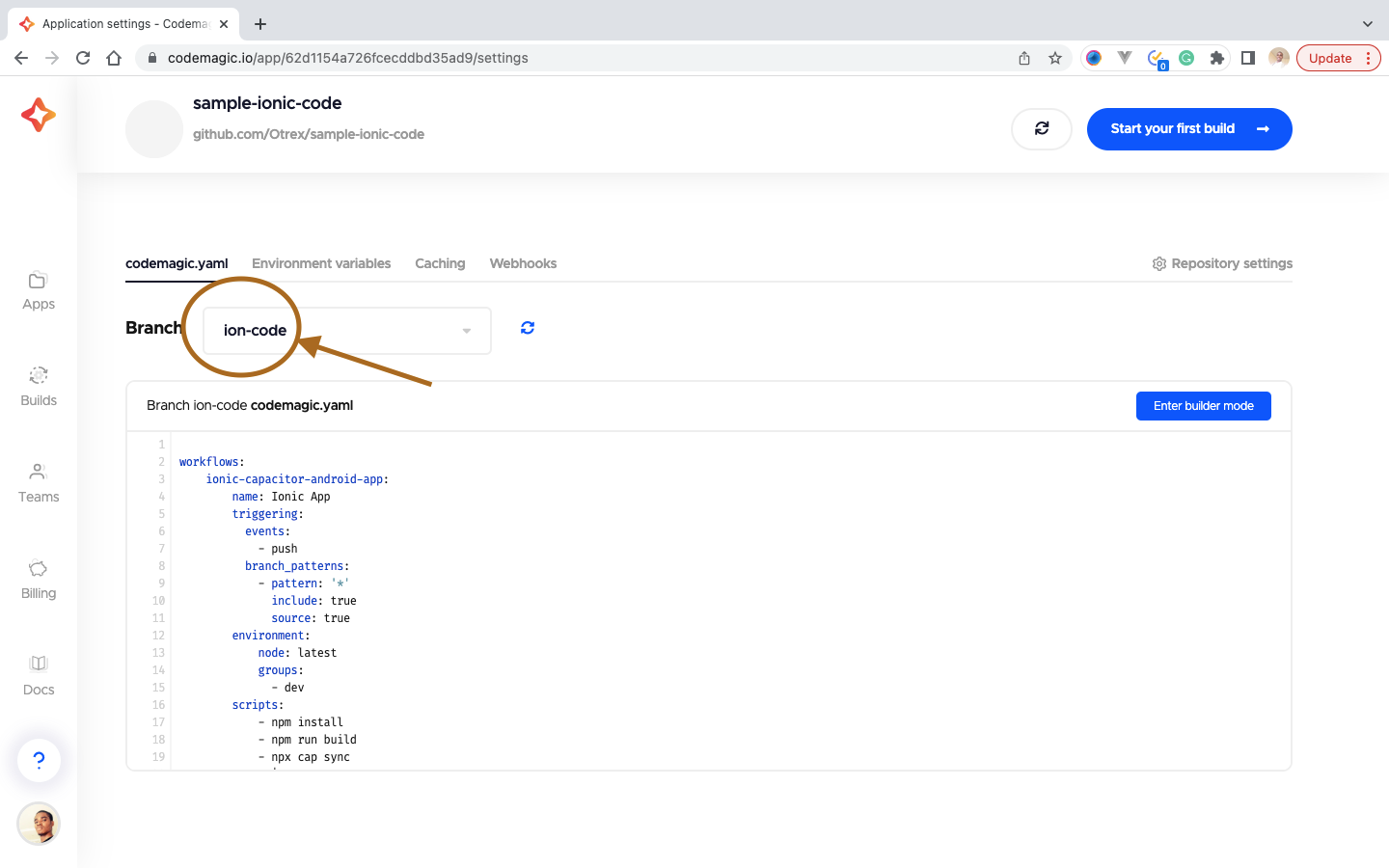The image size is (1389, 868).
Task: Click the '- npm install' script line
Action: 300,722
